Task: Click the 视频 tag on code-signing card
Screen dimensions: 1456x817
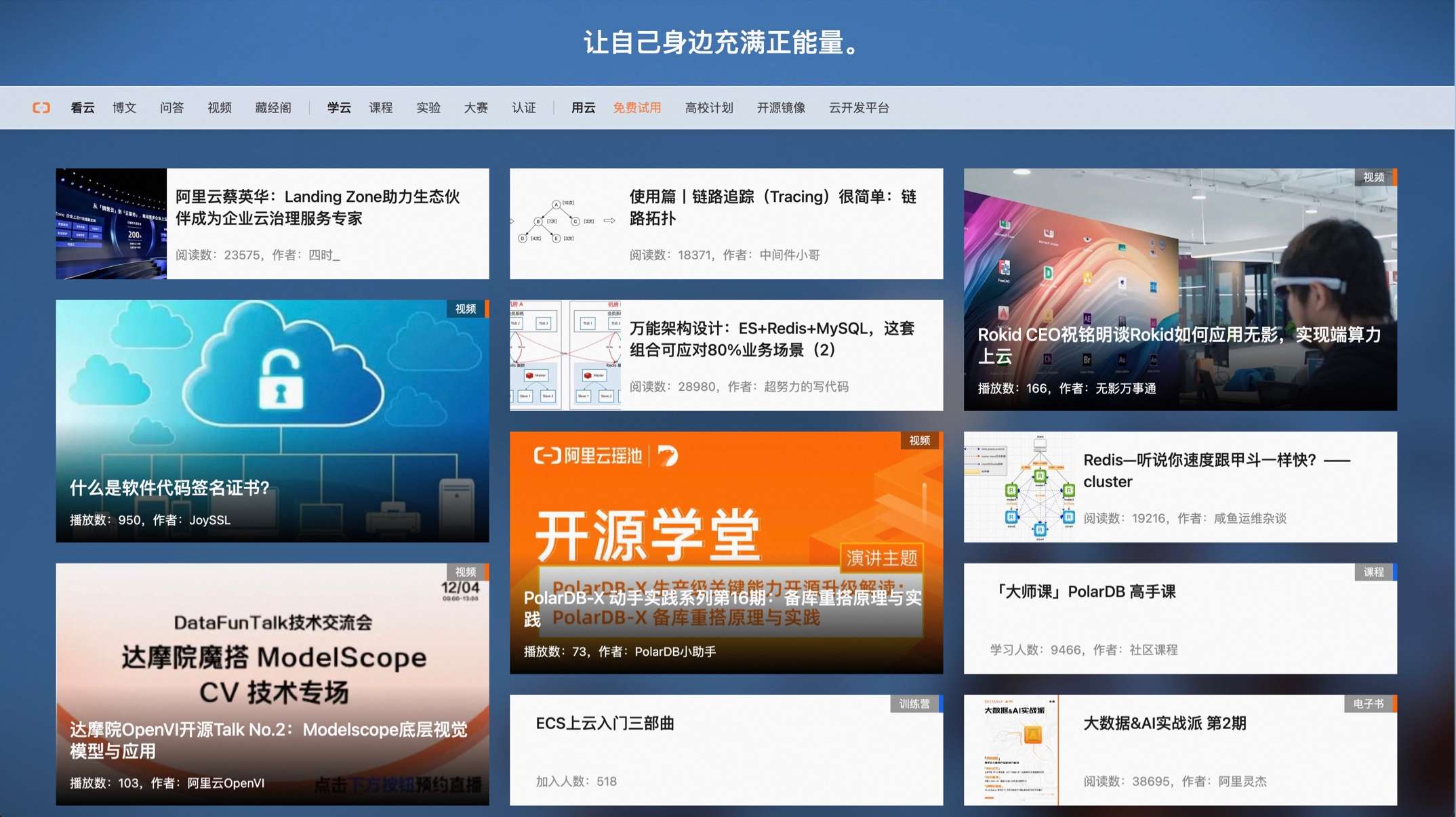Action: [466, 308]
